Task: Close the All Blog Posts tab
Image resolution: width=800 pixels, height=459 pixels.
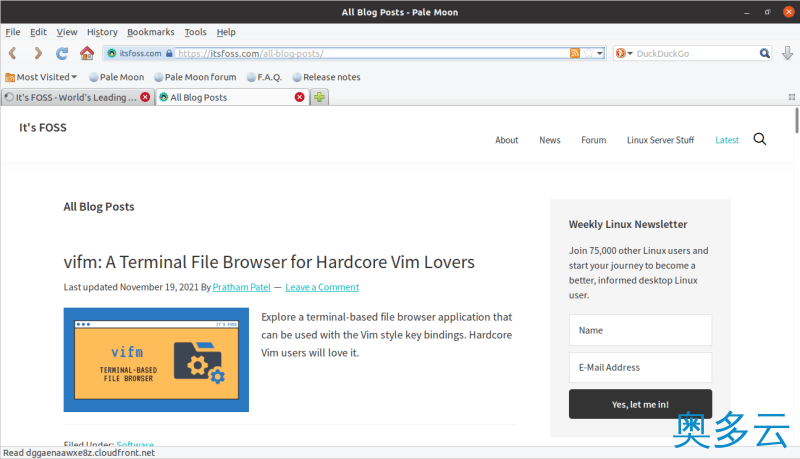Action: click(x=299, y=97)
